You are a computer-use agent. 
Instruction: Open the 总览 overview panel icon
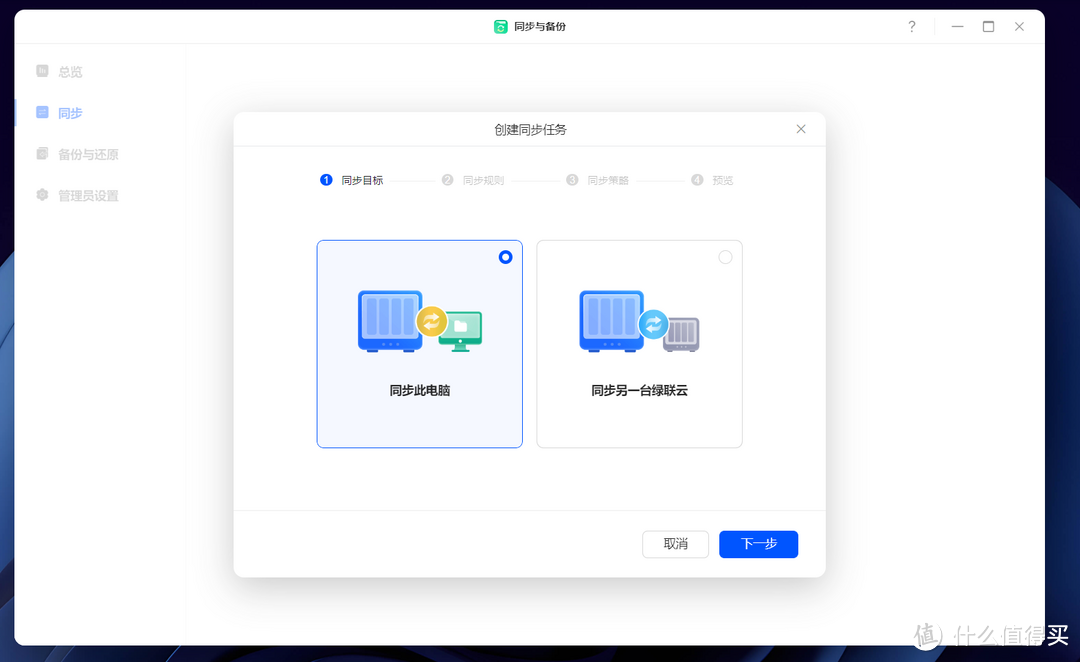41,71
